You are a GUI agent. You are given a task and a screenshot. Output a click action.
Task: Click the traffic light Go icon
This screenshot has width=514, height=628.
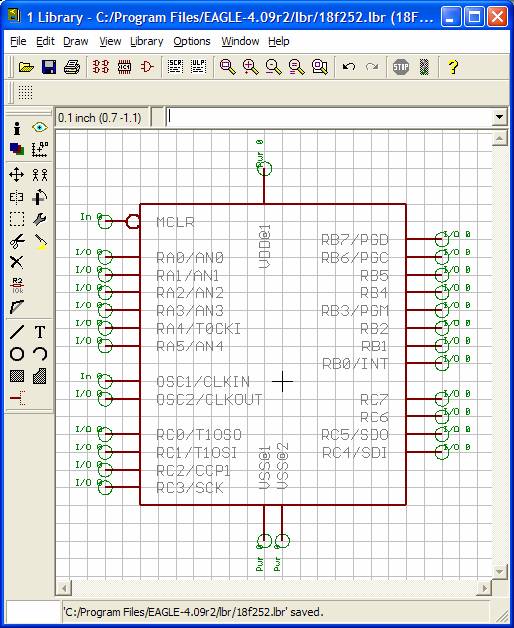(424, 66)
